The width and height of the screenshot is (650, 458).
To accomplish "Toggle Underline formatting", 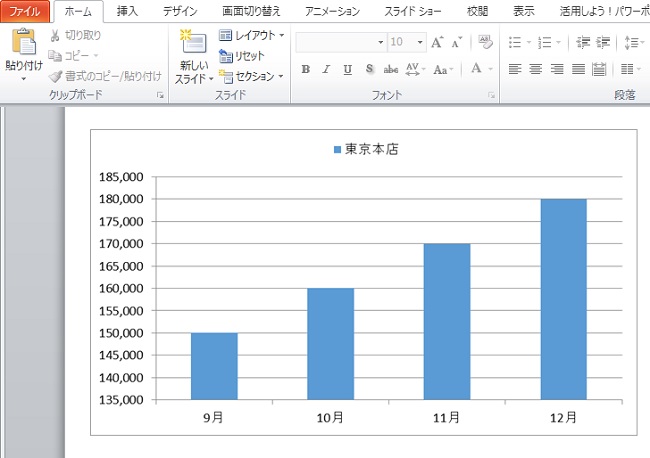I will [347, 69].
